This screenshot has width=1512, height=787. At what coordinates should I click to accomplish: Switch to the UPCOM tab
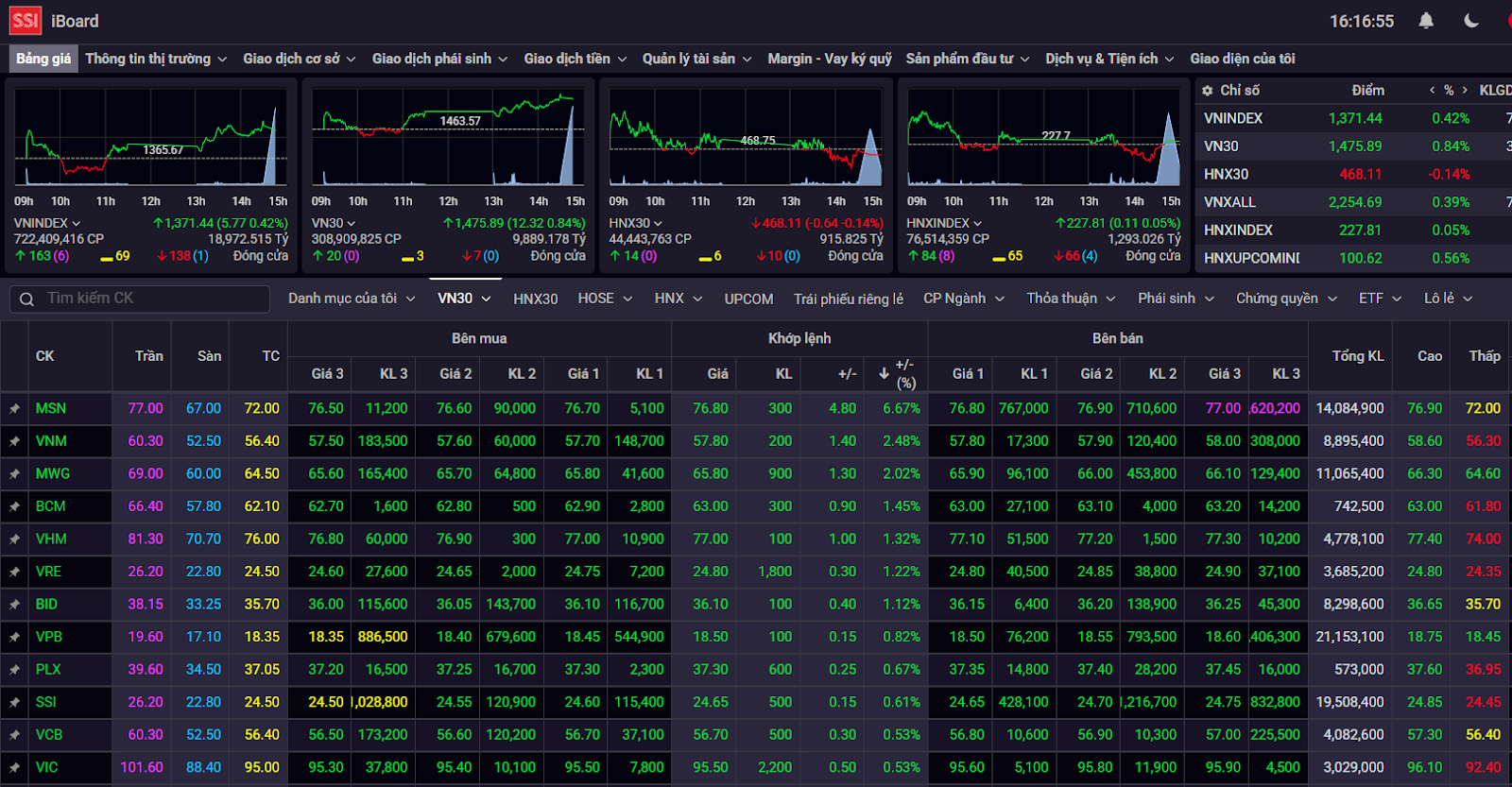coord(748,299)
